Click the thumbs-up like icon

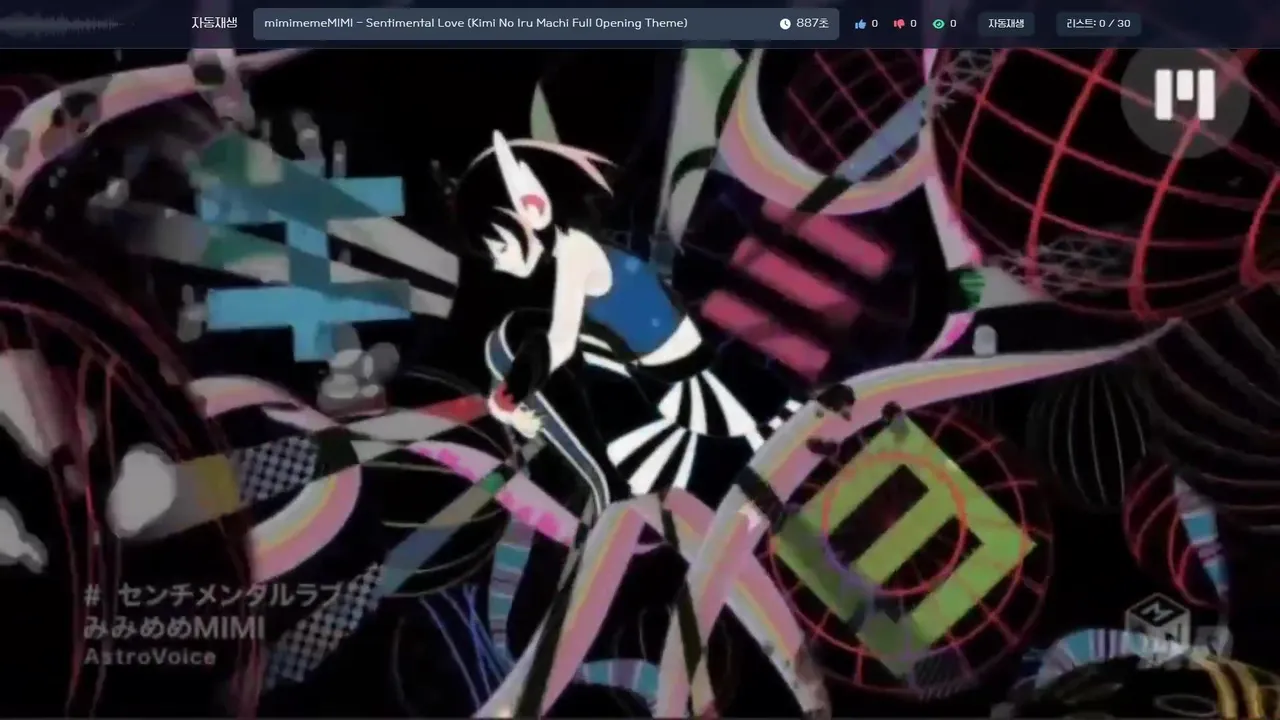coord(860,24)
